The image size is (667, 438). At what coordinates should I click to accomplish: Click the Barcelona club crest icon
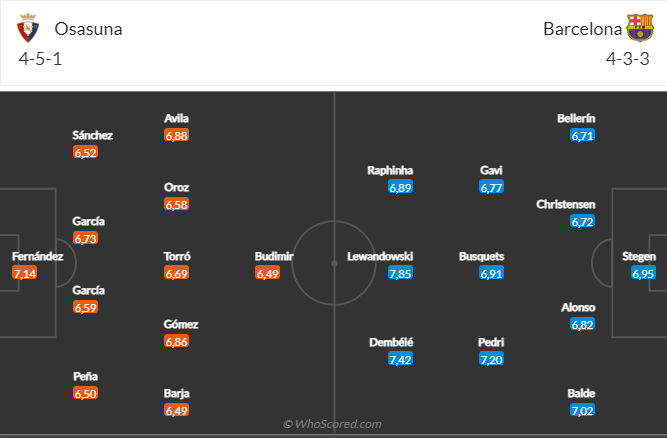point(638,28)
